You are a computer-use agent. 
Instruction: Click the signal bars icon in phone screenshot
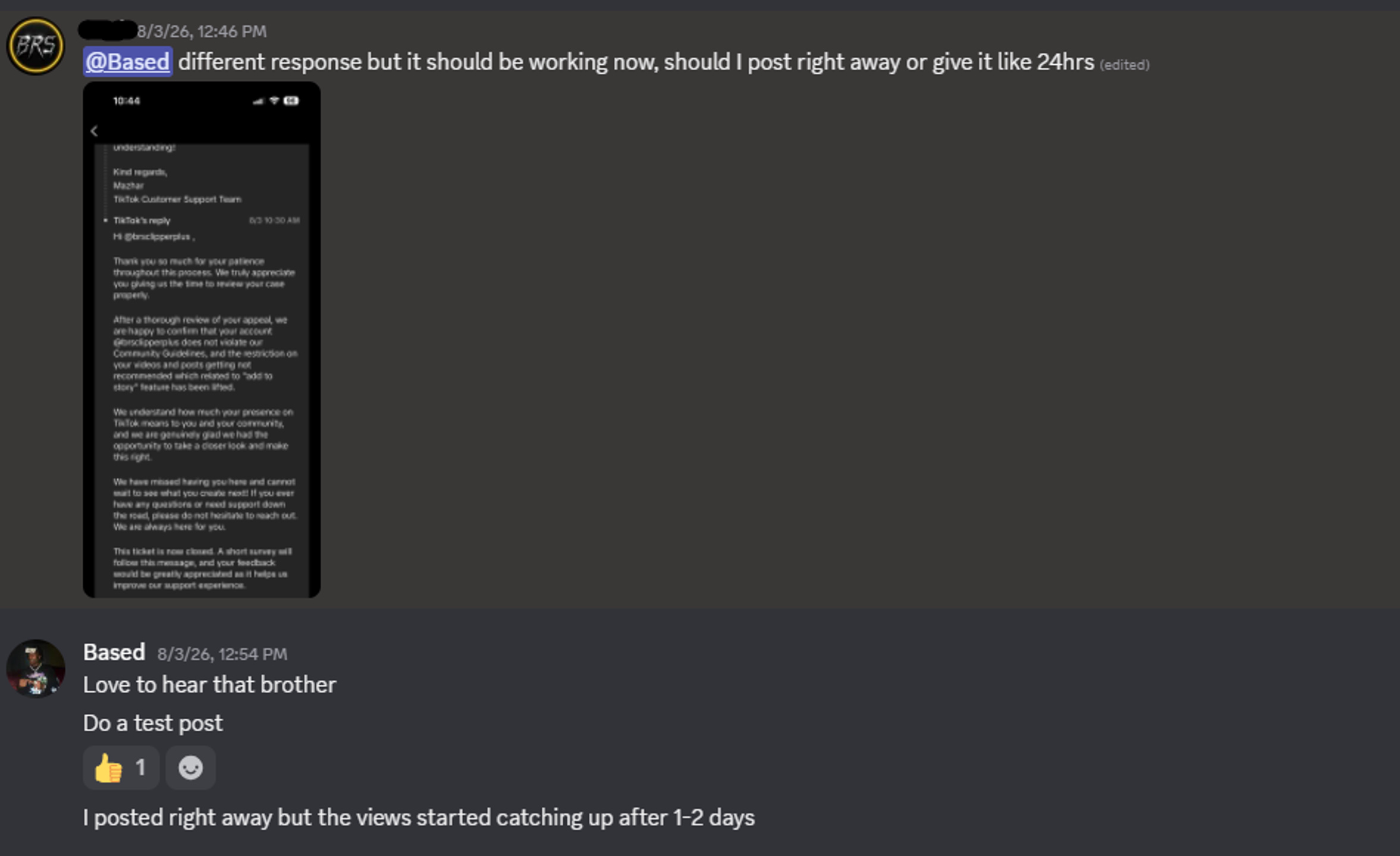(x=258, y=102)
